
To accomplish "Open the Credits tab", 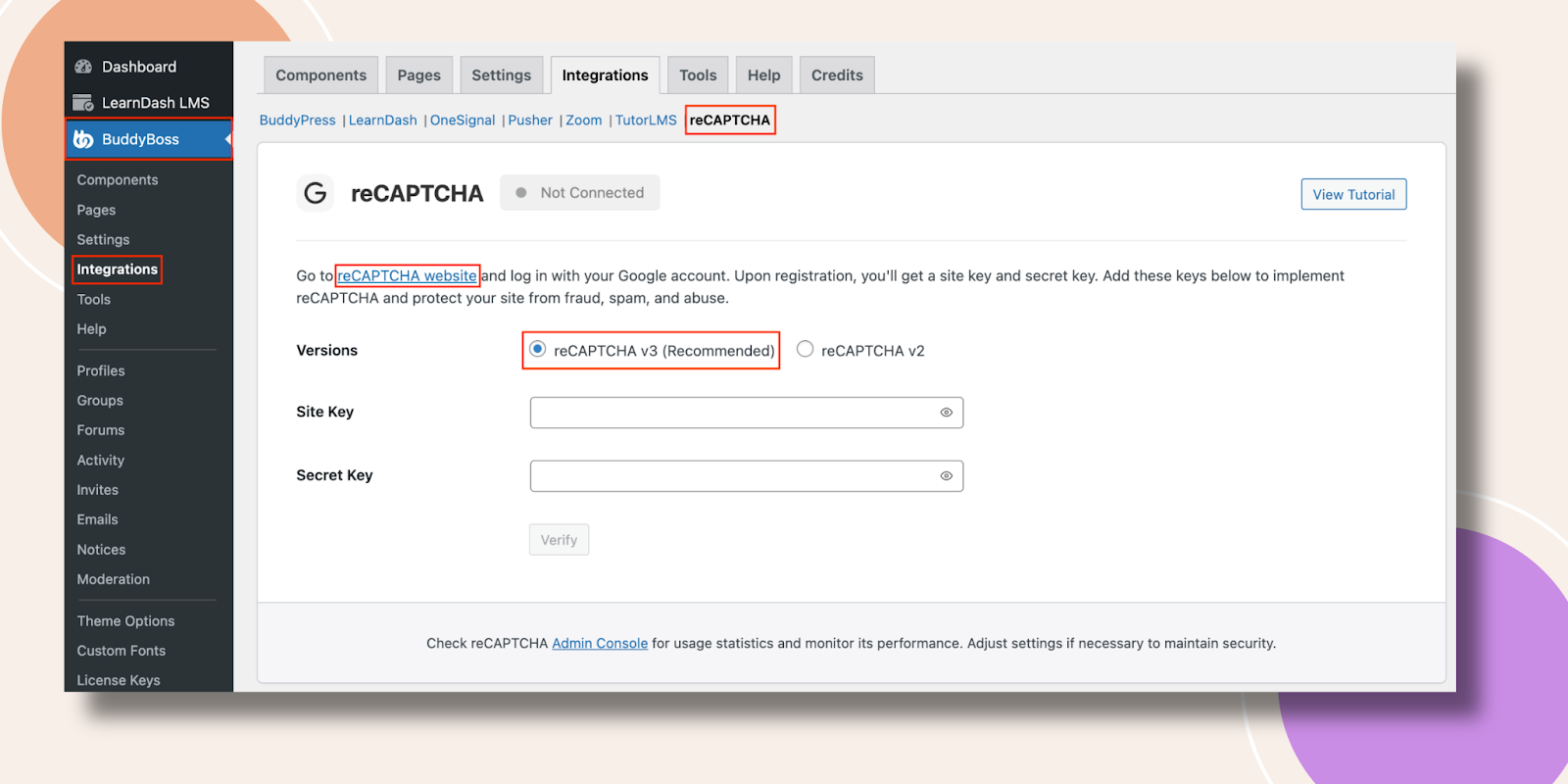I will point(836,75).
